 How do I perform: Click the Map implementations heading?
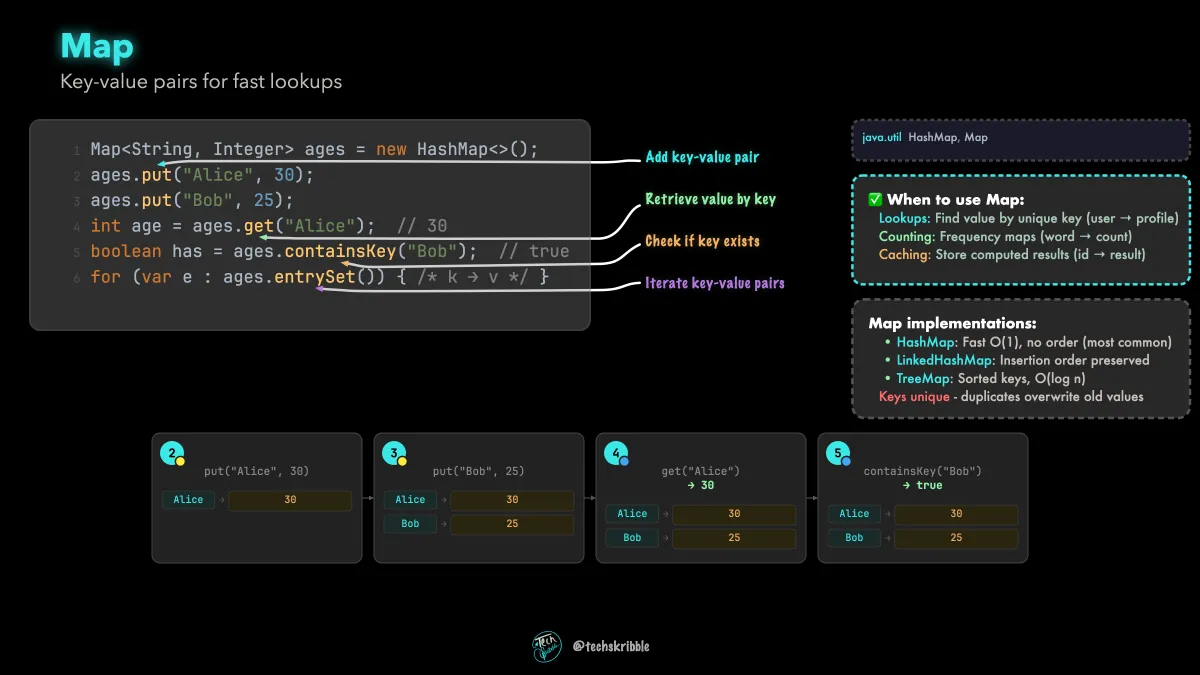[x=952, y=323]
